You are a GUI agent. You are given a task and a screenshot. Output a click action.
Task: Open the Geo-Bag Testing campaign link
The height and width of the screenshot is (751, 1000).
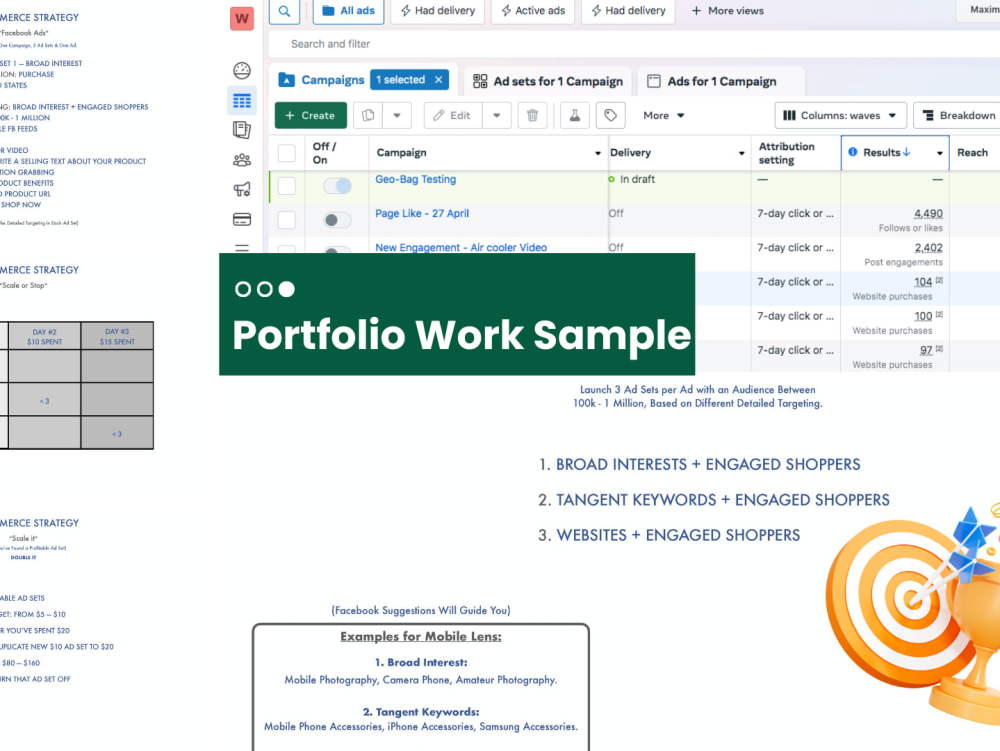click(x=415, y=179)
